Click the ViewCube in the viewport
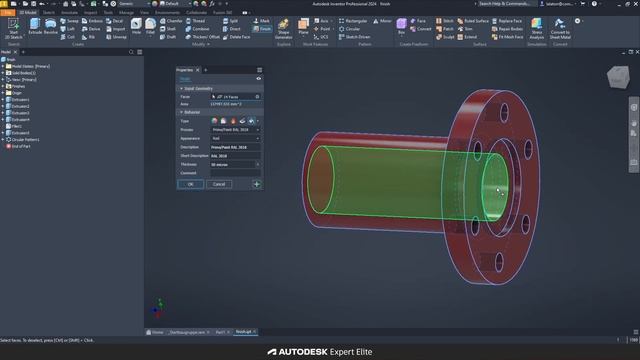 (x=618, y=77)
